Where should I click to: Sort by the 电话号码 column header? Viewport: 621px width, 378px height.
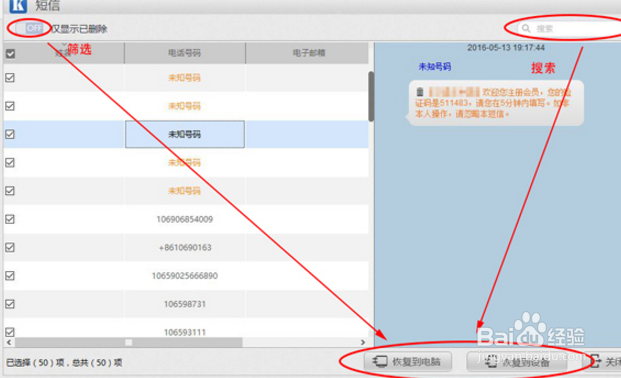click(185, 53)
